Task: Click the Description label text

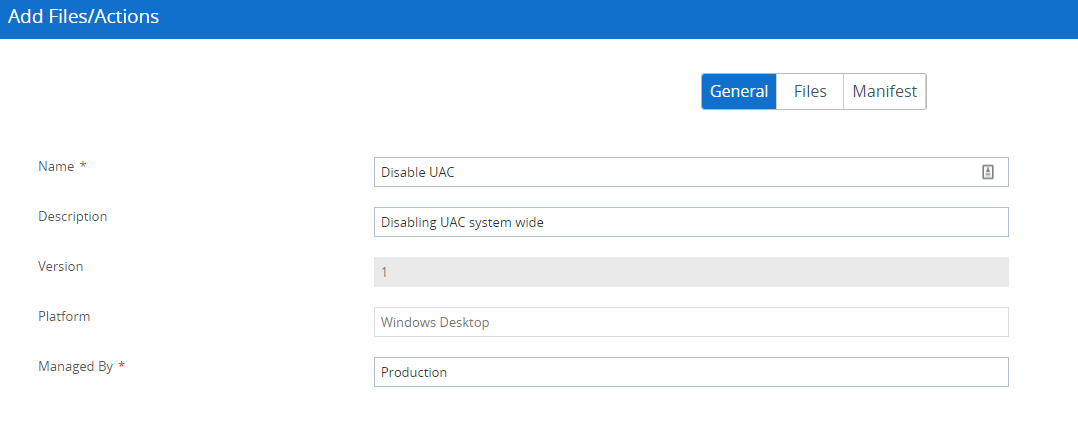Action: coord(72,216)
